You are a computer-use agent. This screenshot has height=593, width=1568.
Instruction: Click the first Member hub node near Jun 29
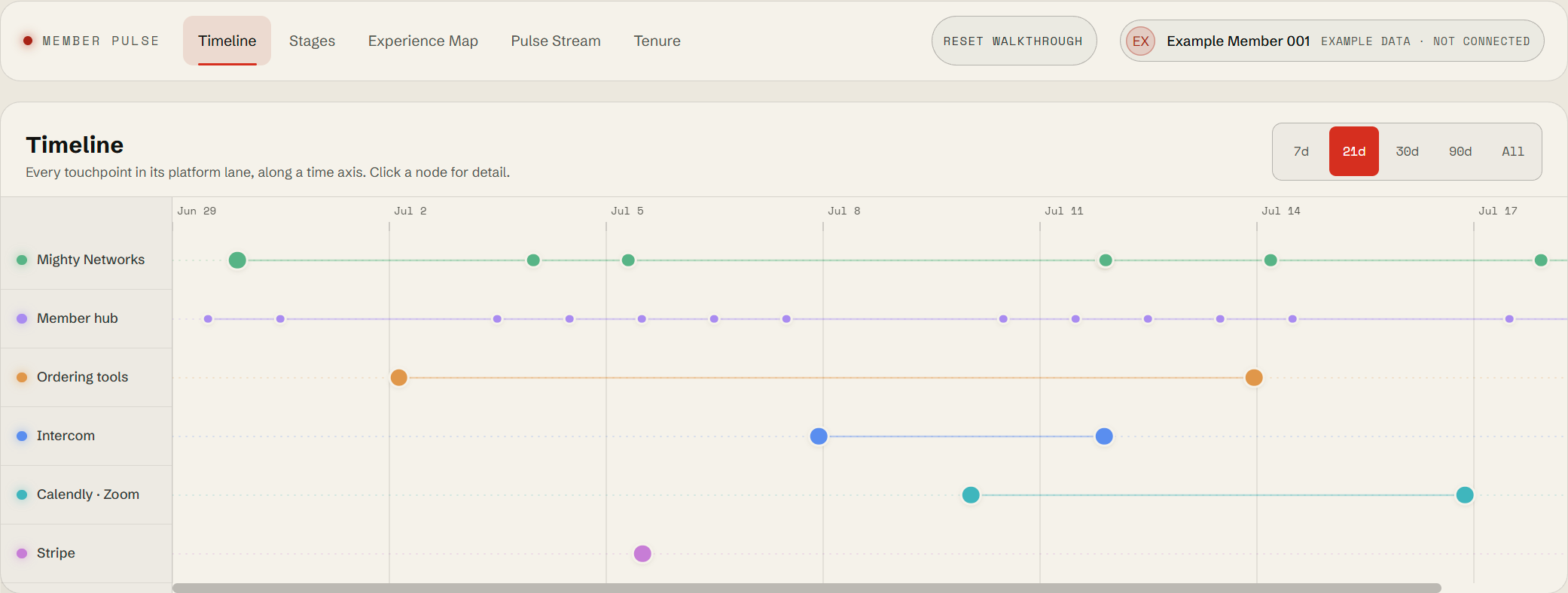tap(208, 319)
